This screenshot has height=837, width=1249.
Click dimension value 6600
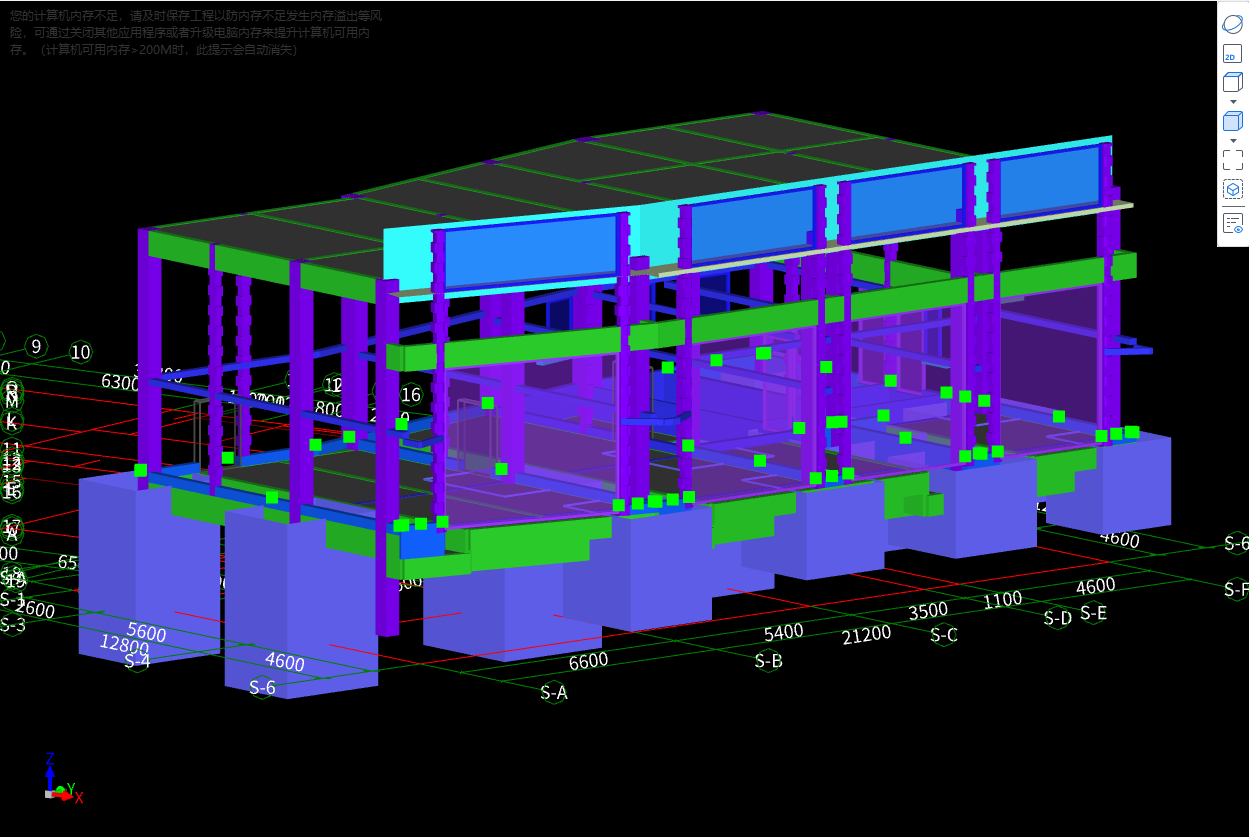pyautogui.click(x=588, y=661)
